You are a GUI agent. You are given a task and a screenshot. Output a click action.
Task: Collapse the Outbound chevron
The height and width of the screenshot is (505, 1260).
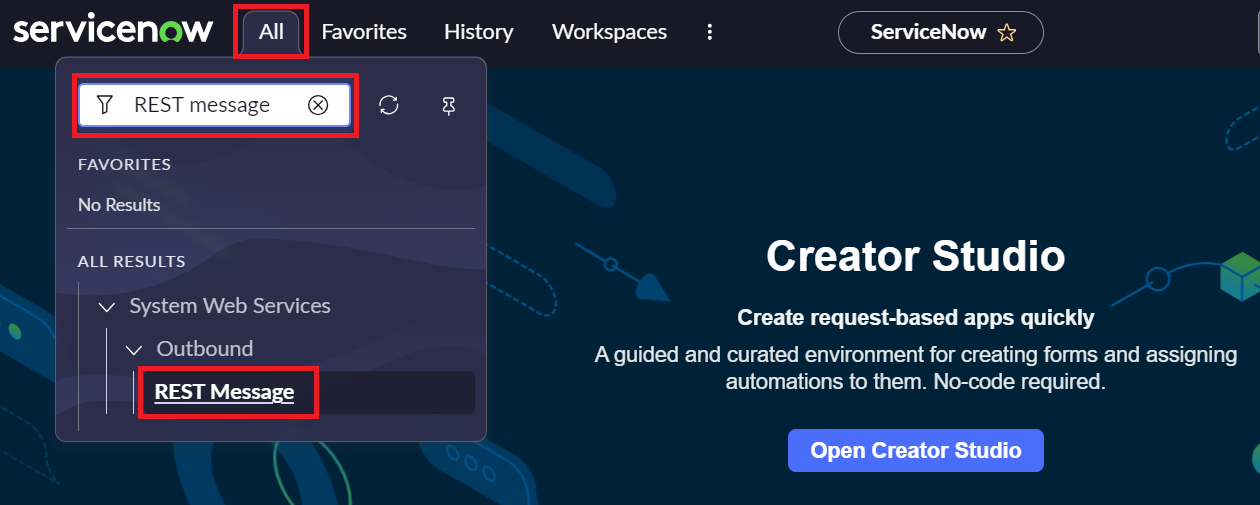coord(134,350)
